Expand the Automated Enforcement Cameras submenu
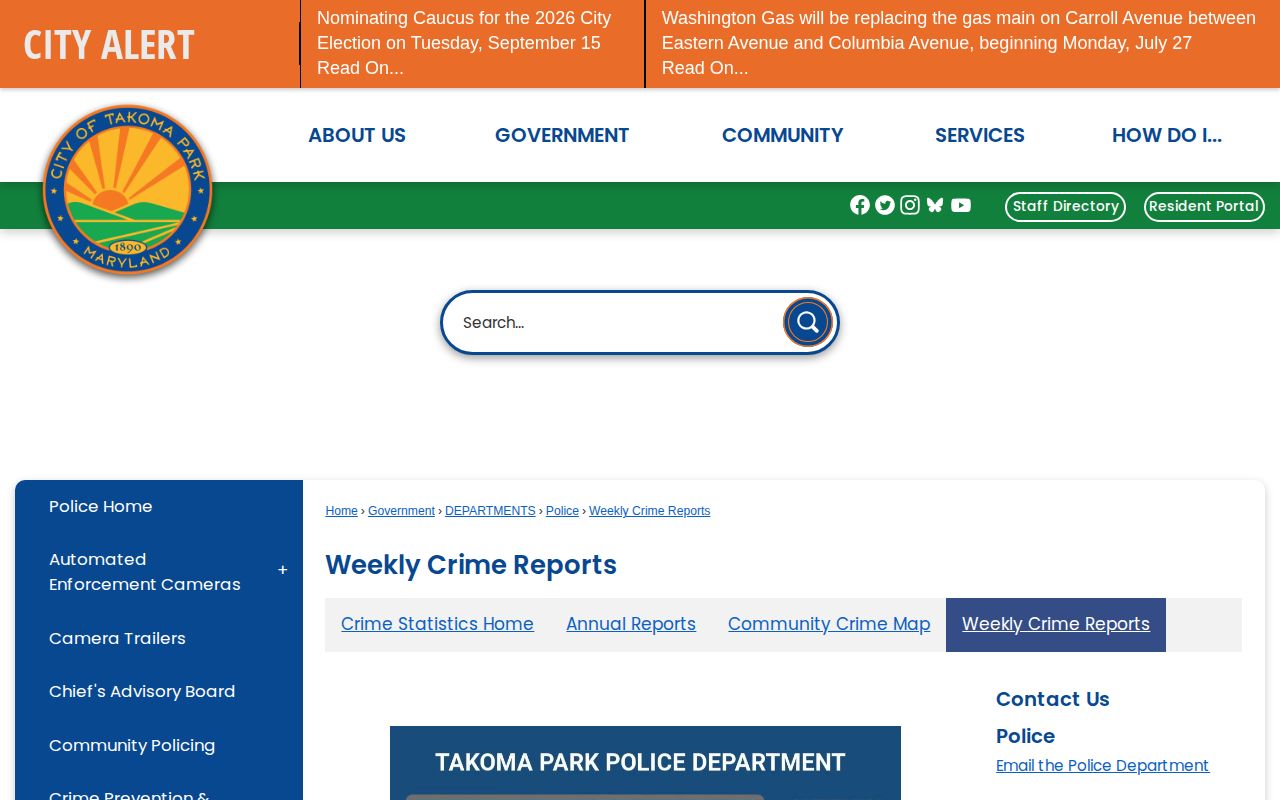Image resolution: width=1280 pixels, height=800 pixels. tap(283, 571)
